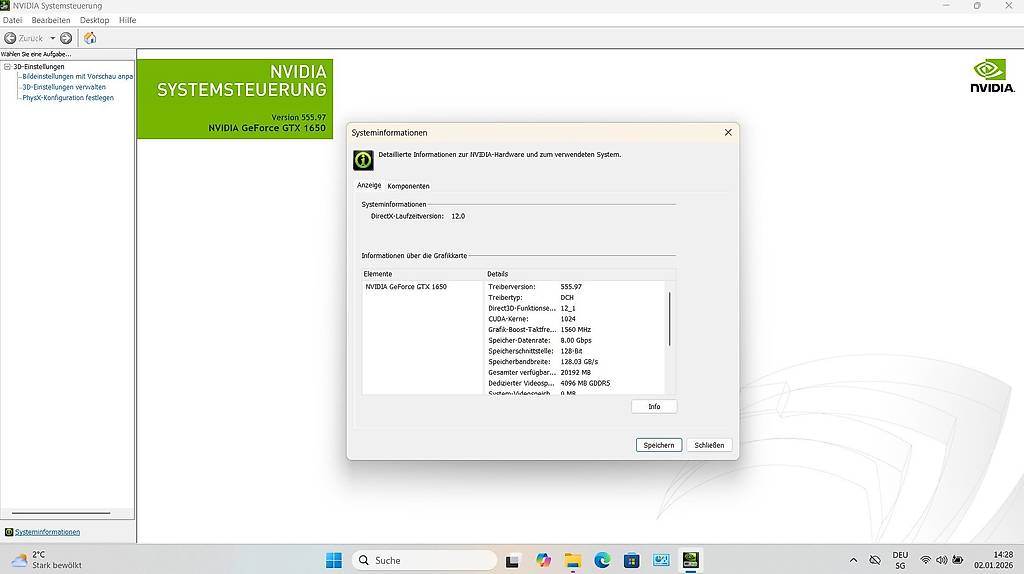Open File Explorer from the taskbar
1024x574 pixels.
click(x=573, y=560)
